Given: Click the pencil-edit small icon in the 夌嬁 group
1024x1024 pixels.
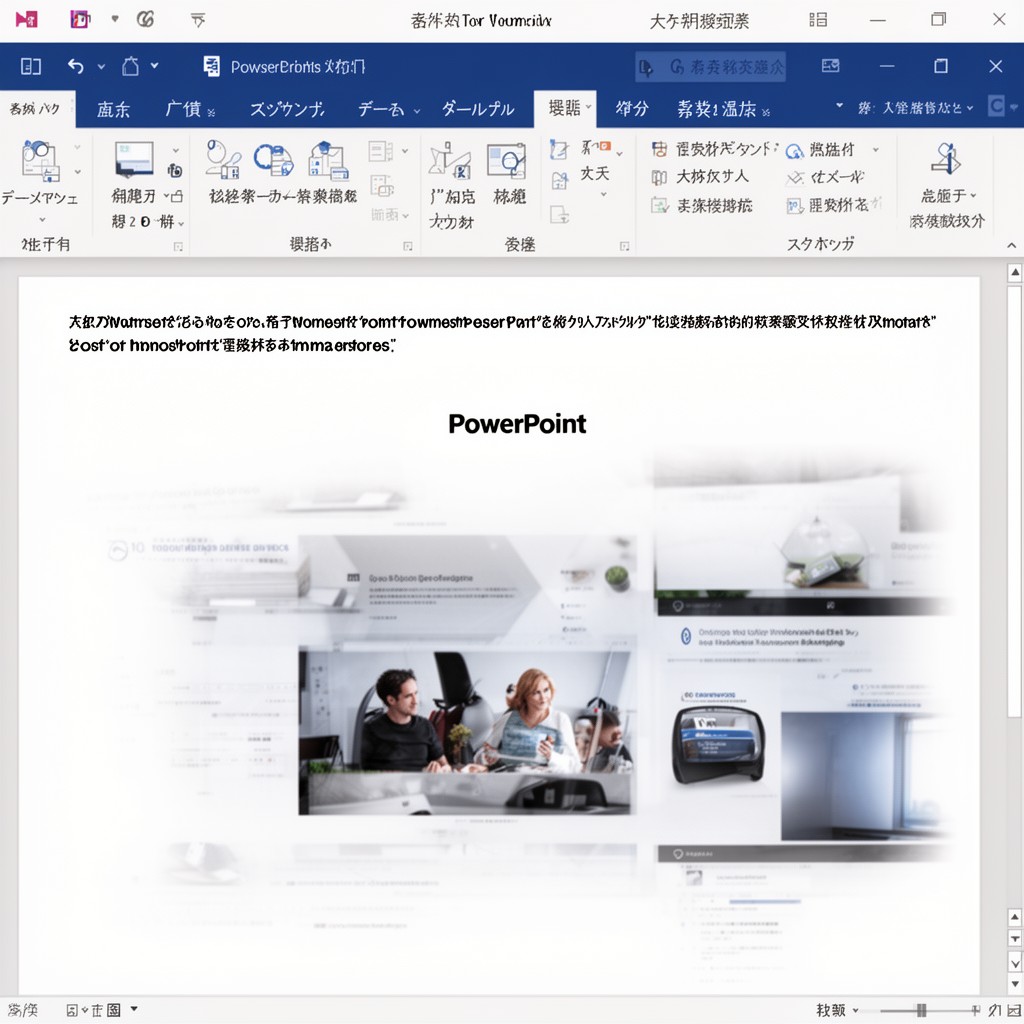Looking at the screenshot, I should [559, 150].
